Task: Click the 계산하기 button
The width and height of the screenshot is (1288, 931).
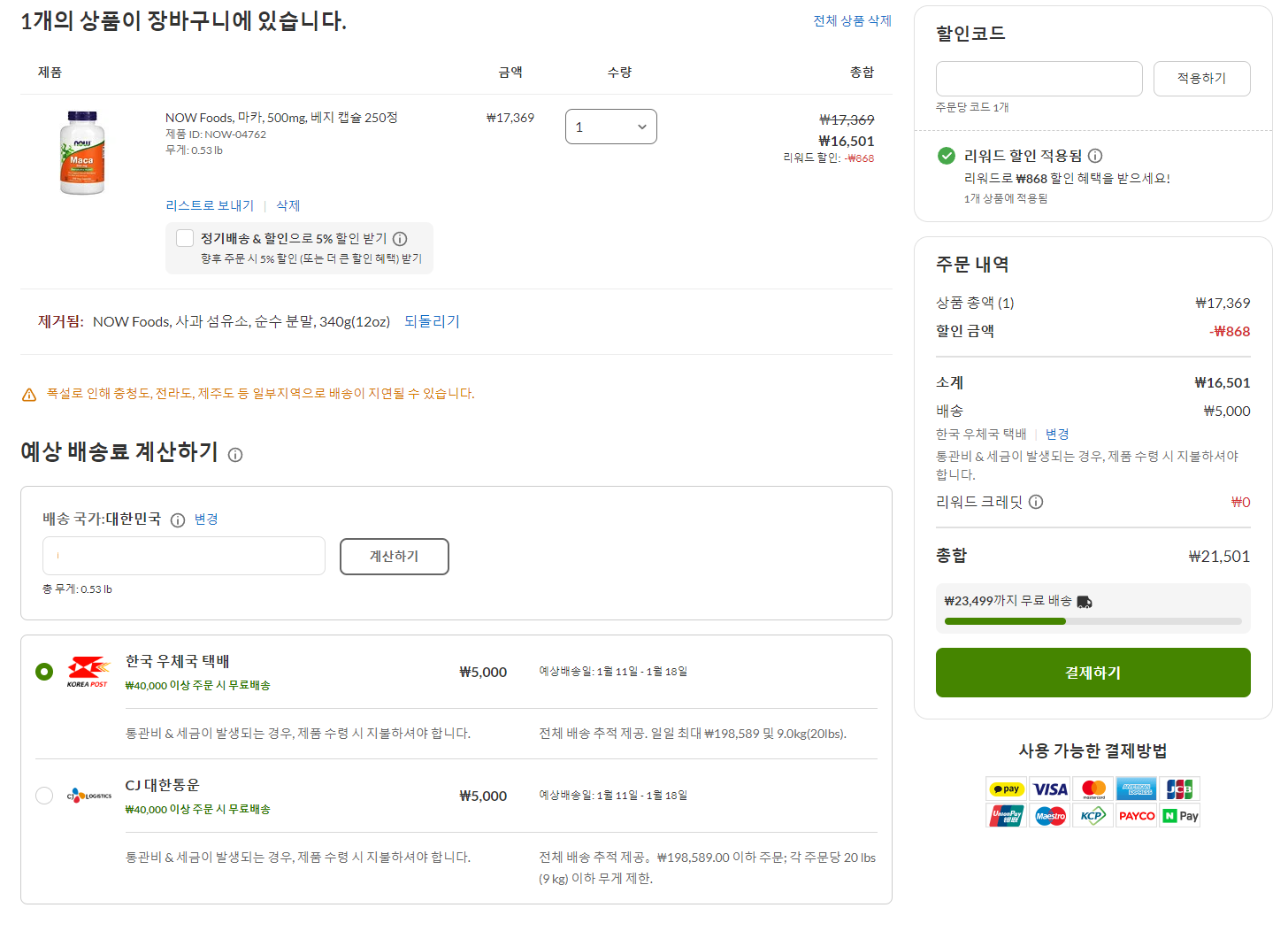Action: click(394, 557)
